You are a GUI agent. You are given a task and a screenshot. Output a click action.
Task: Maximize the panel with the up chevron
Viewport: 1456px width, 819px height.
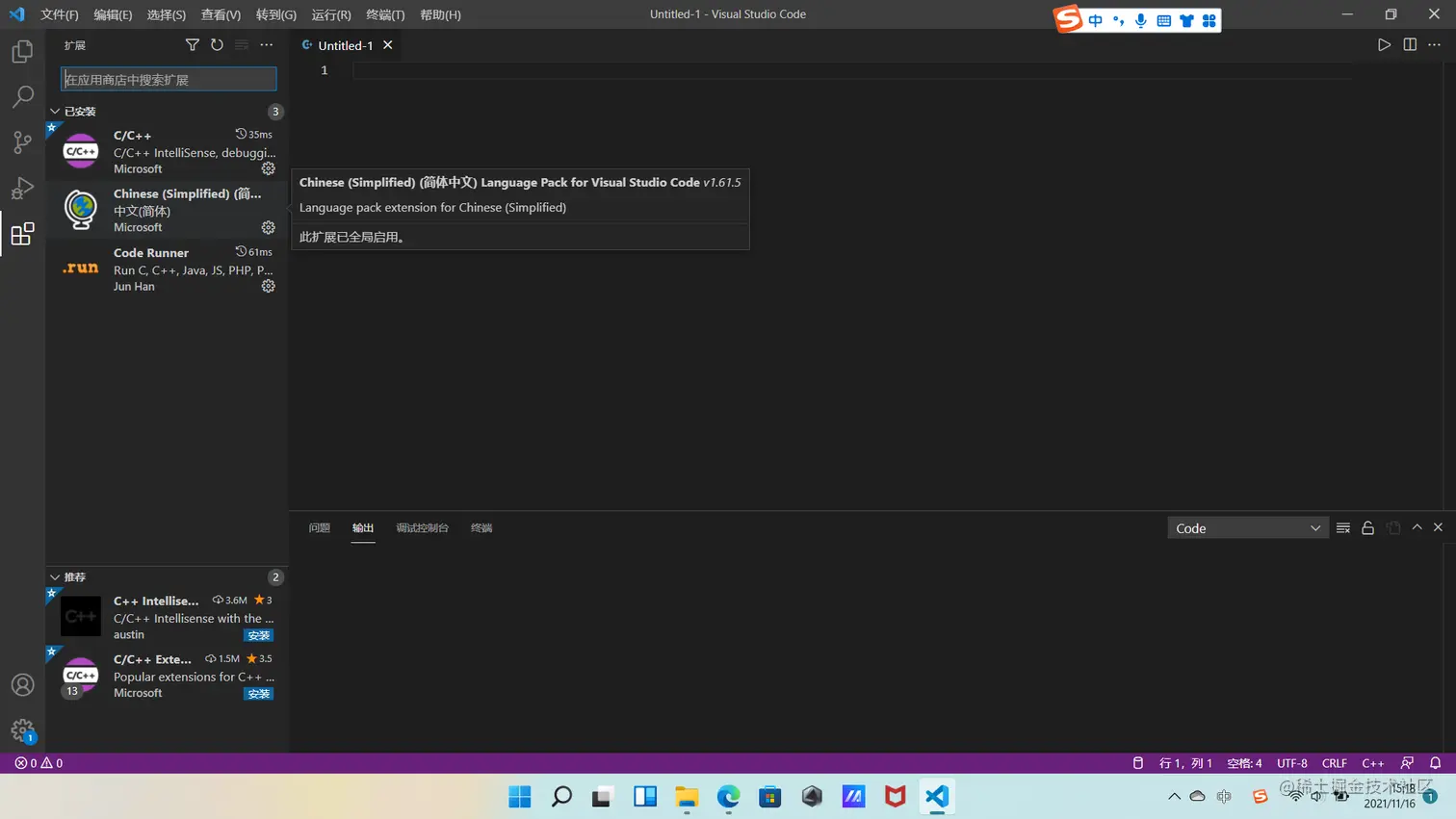[1417, 527]
